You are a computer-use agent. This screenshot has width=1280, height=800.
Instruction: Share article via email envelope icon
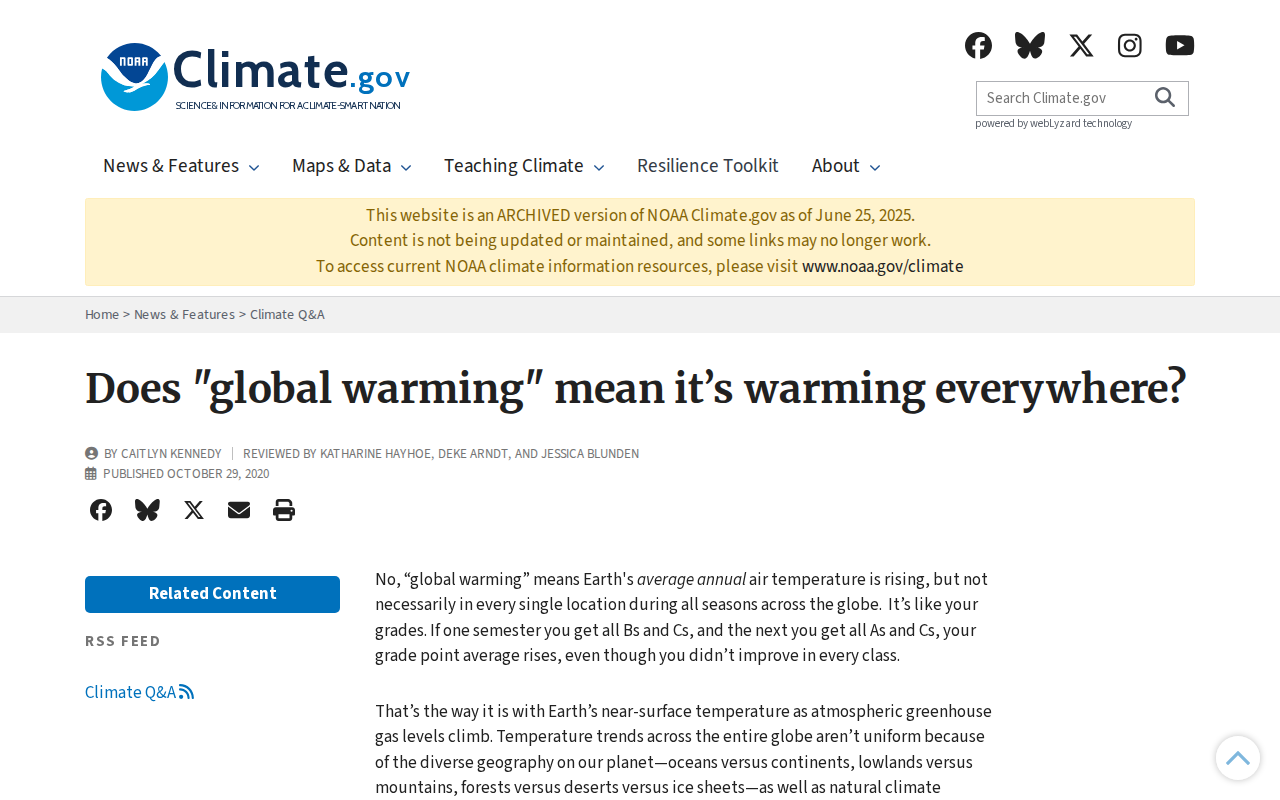pos(239,510)
